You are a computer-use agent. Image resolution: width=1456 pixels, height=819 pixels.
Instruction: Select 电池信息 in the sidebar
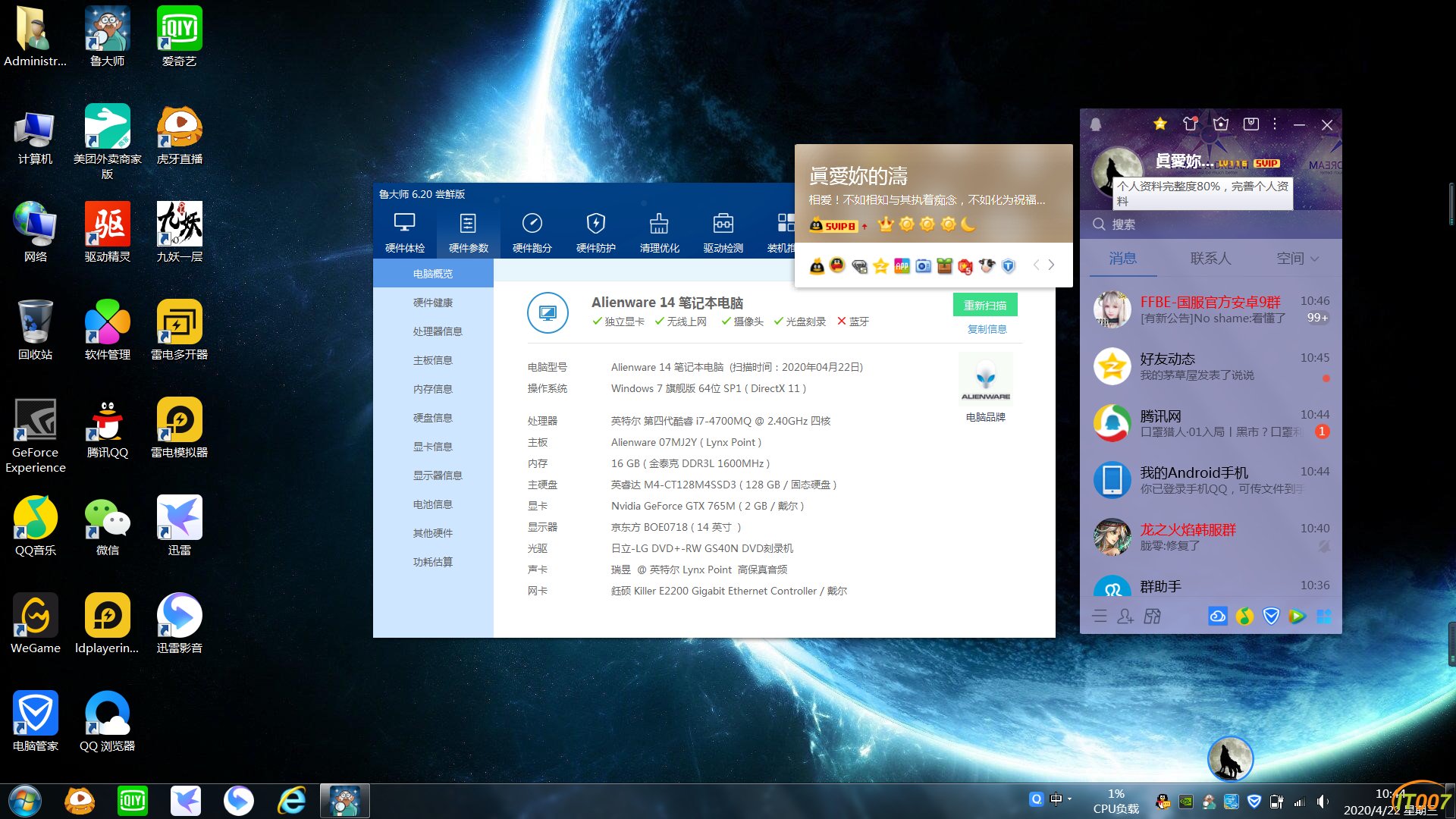433,504
